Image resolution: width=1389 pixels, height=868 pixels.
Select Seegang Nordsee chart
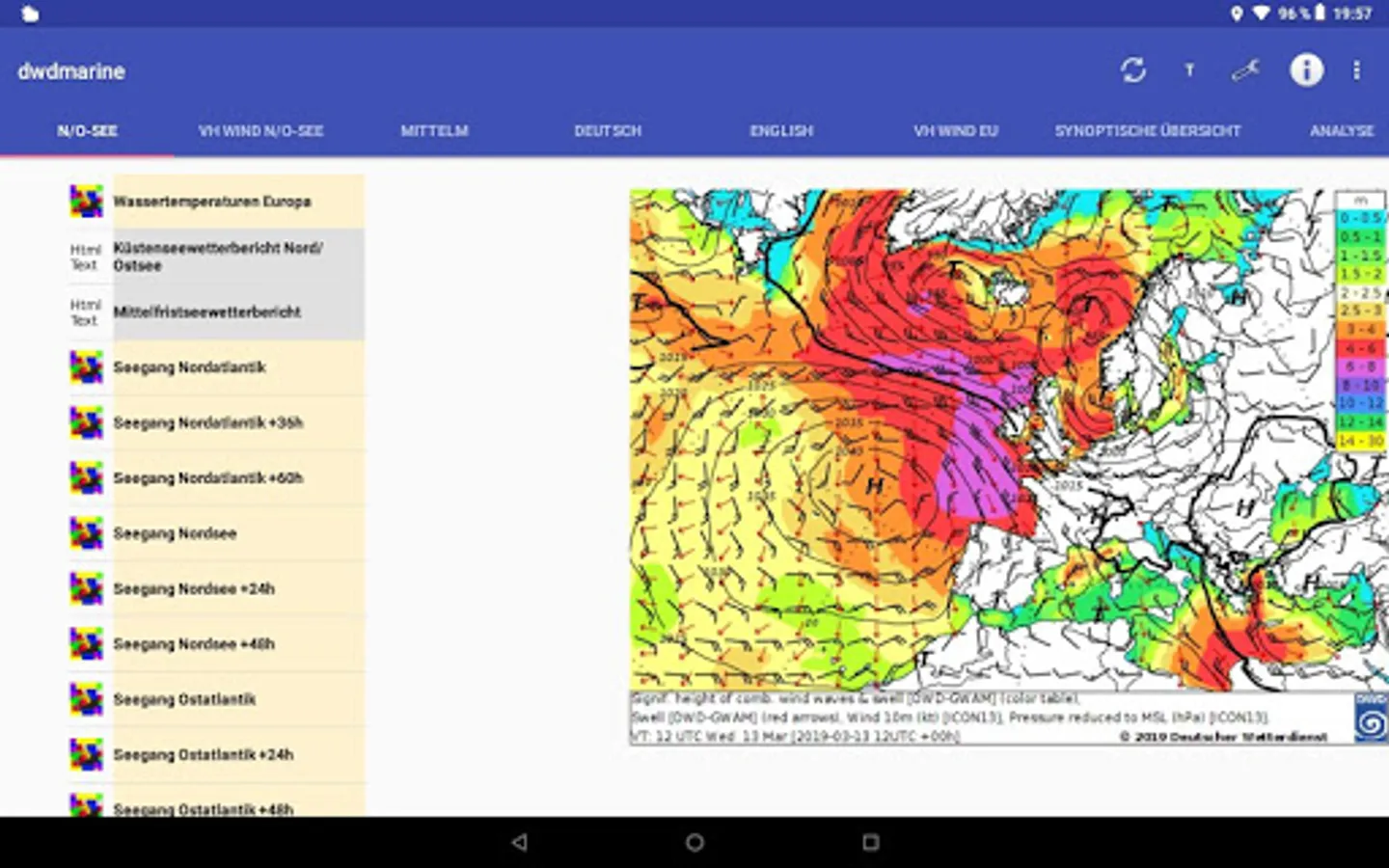(239, 533)
